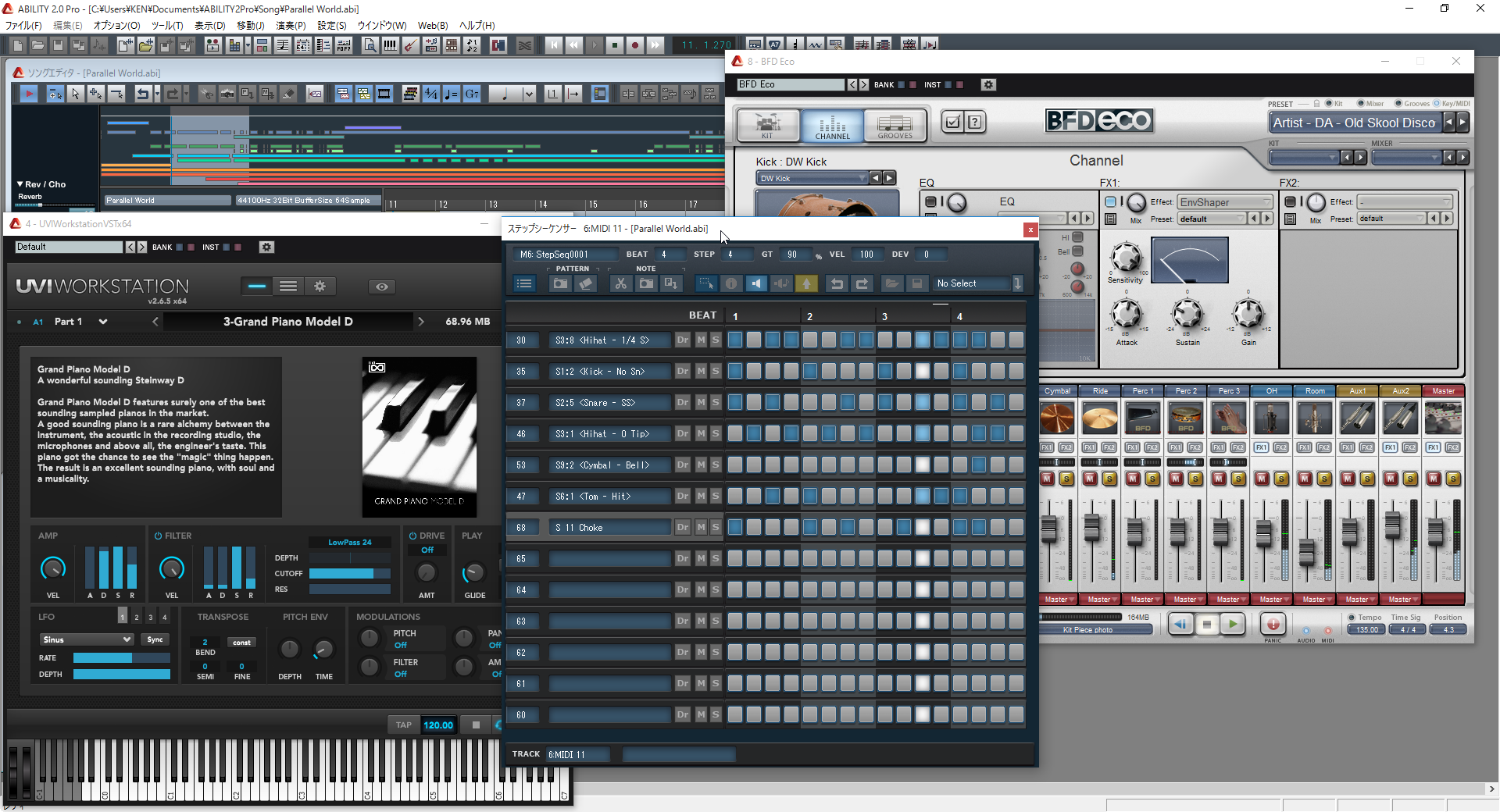
Task: Click the pattern list icon in Step Sequencer
Action: click(x=524, y=283)
